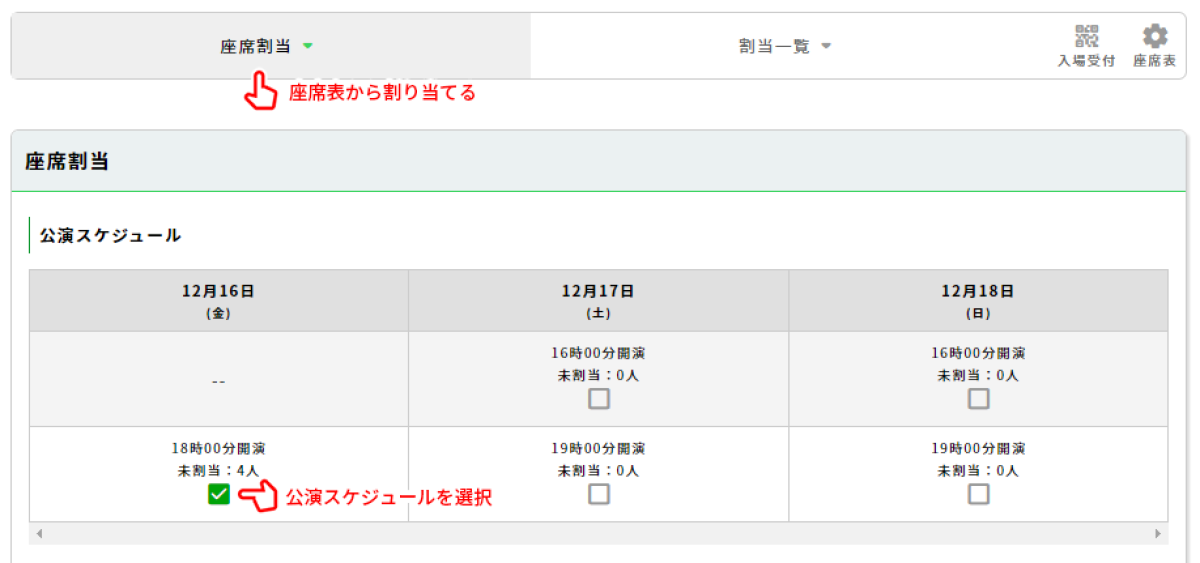Open the 座席表 gear settings icon
Image resolution: width=1200 pixels, height=563 pixels.
point(1155,37)
